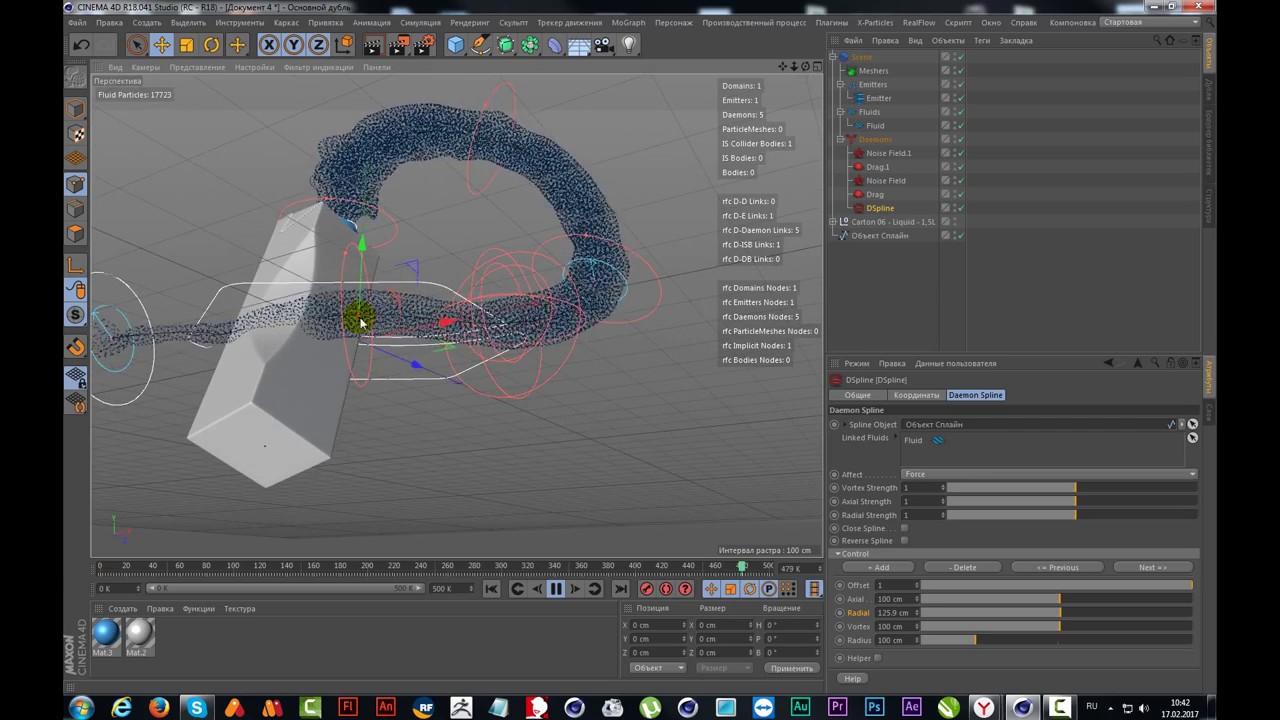Pause the timeline playback
This screenshot has width=1280, height=720.
click(555, 589)
